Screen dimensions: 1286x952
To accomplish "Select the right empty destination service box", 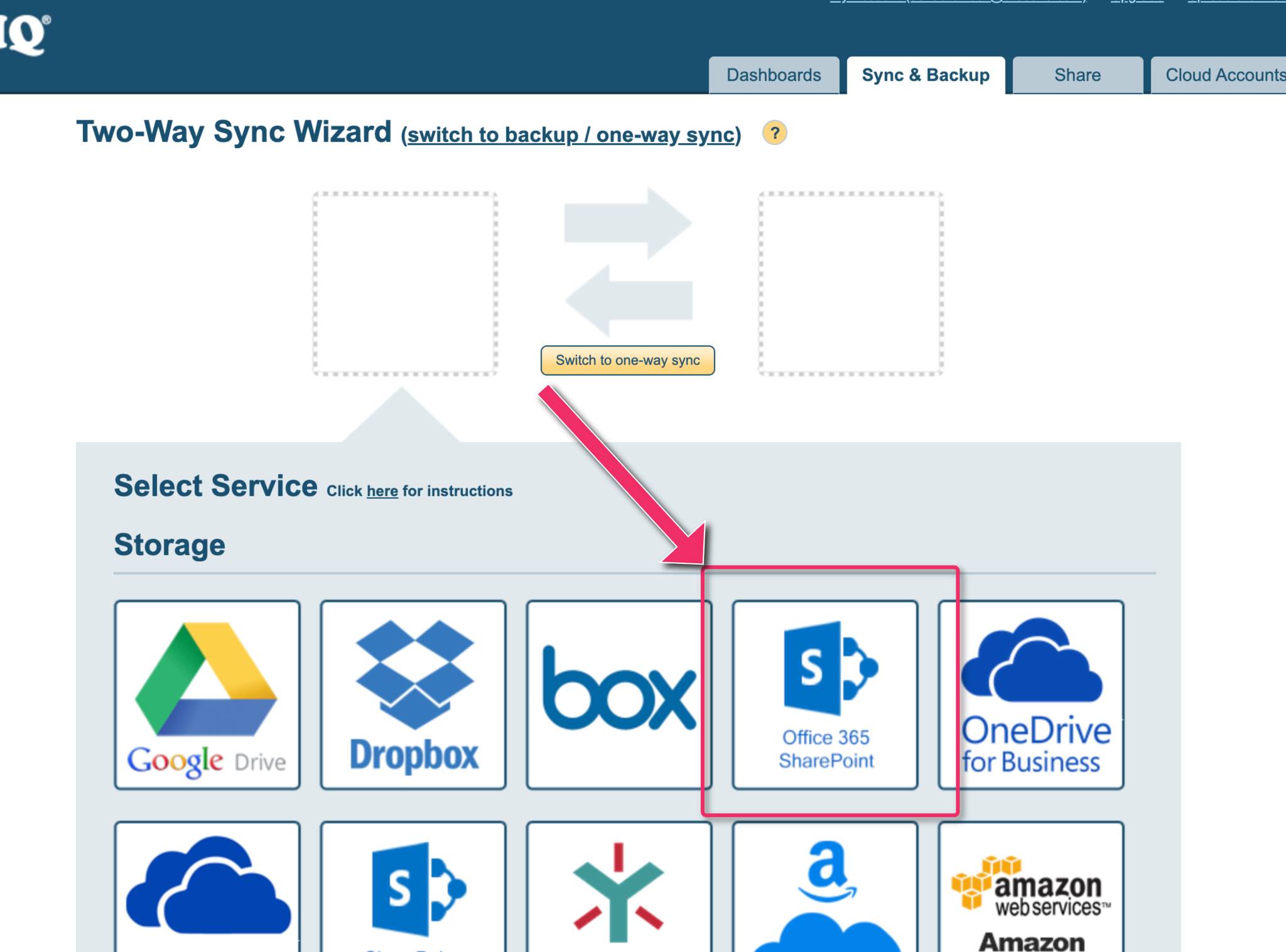I will [x=851, y=284].
